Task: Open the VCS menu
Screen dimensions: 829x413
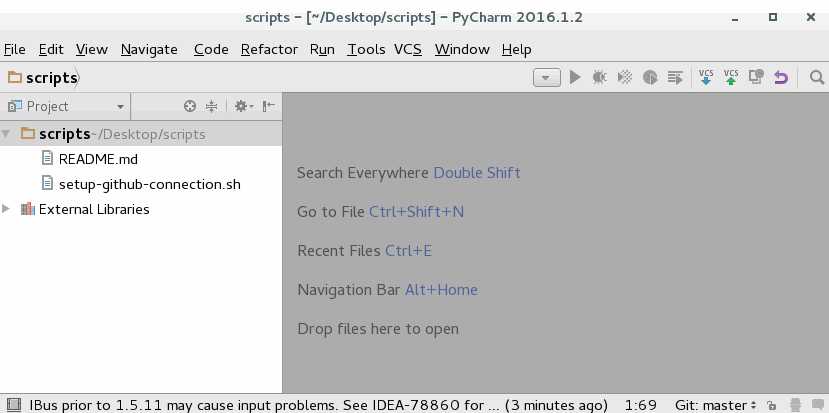Action: click(x=408, y=49)
